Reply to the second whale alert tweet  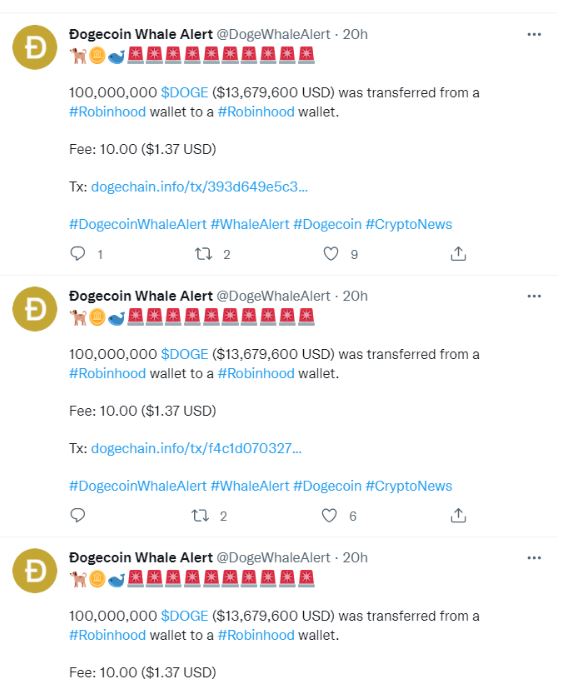click(x=78, y=515)
